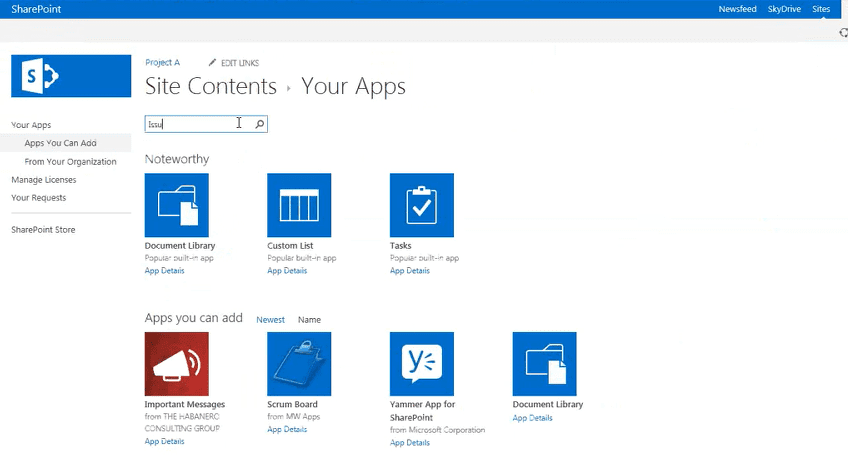
Task: Go to SkyDrive in the top bar
Action: tap(784, 9)
